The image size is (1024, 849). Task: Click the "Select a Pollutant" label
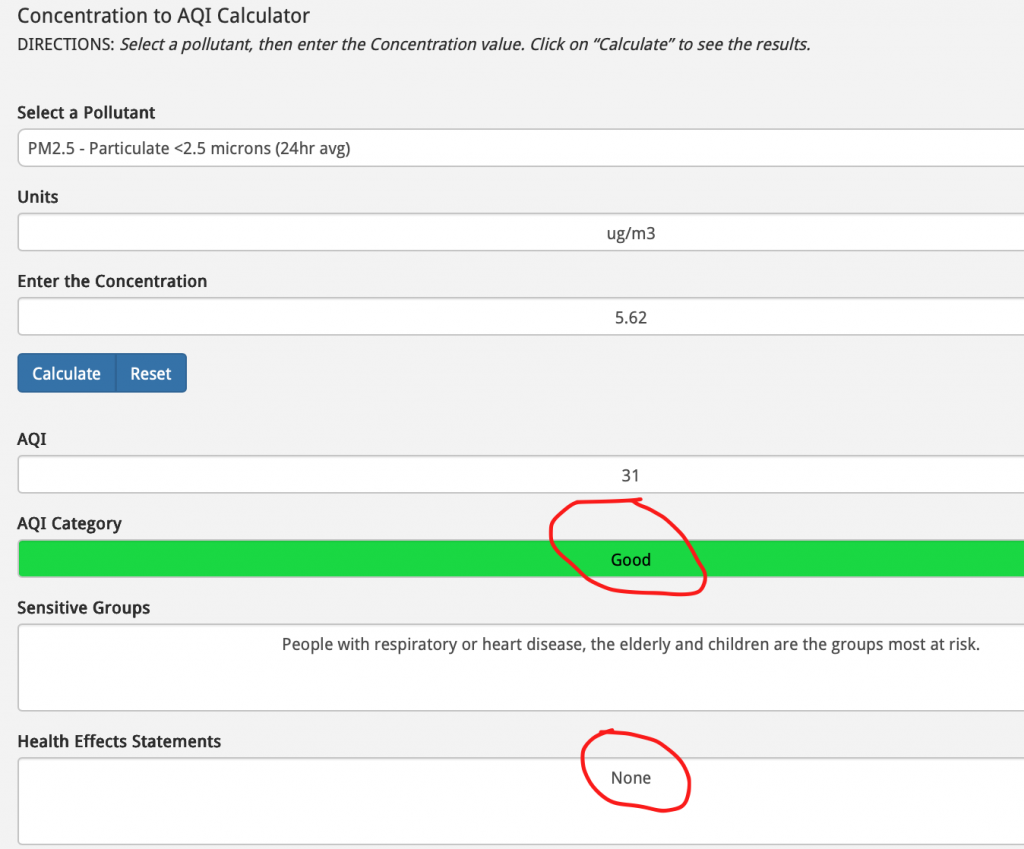point(87,113)
